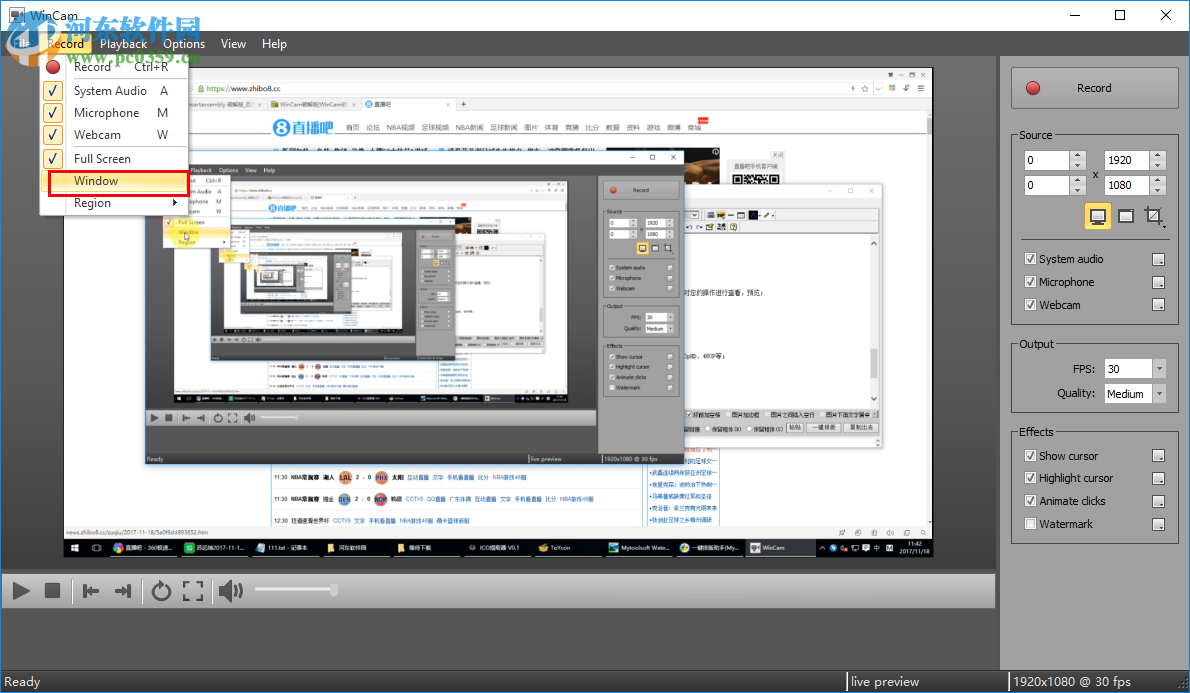The image size is (1190, 693).
Task: Toggle fullscreen preview icon
Action: coord(193,591)
